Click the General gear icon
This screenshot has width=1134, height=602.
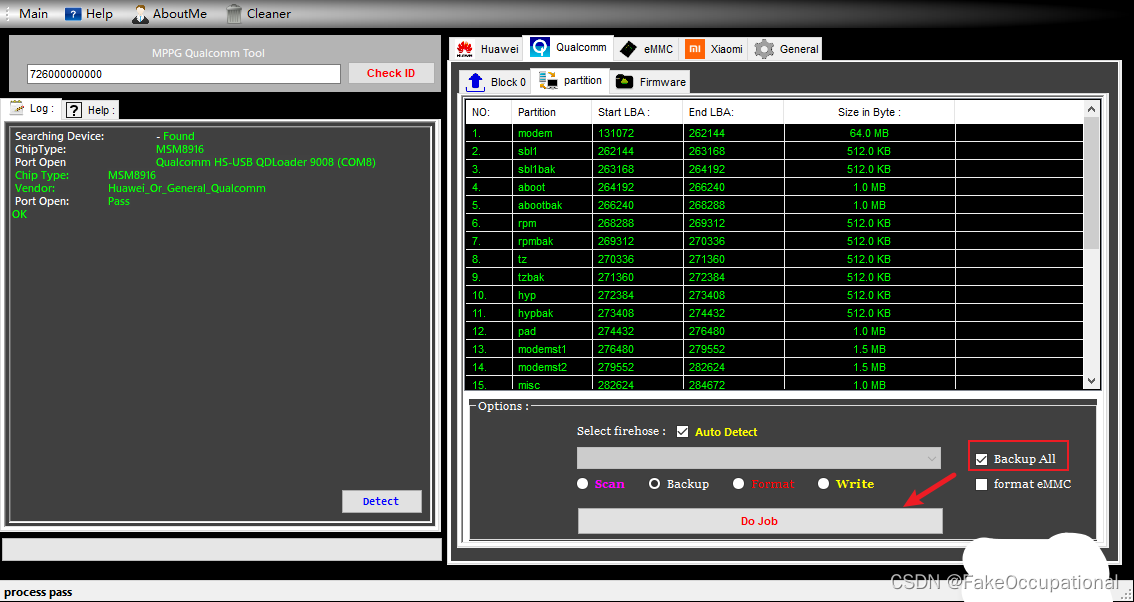click(764, 48)
